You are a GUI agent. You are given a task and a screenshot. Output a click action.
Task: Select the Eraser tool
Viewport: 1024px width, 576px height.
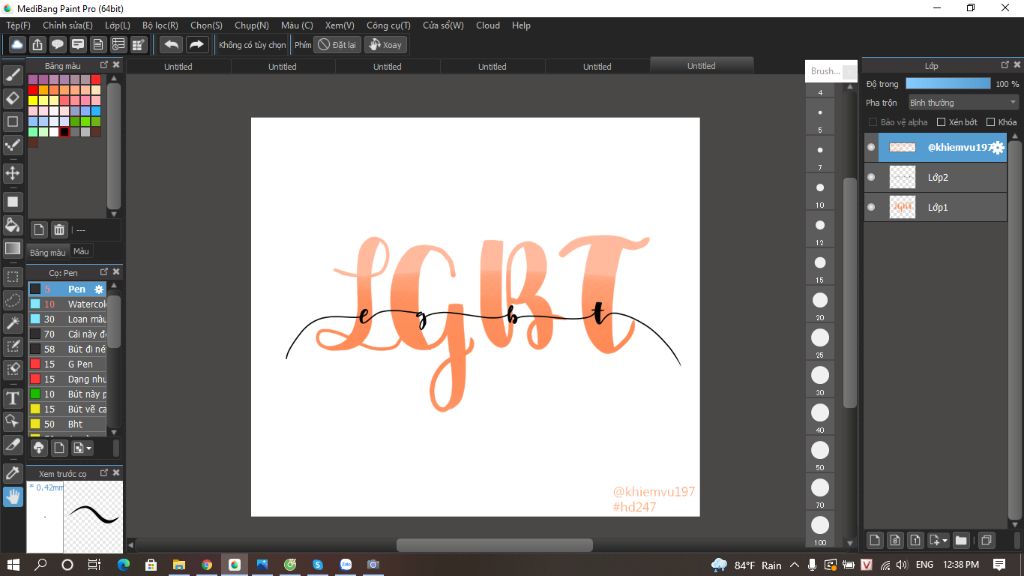click(12, 99)
